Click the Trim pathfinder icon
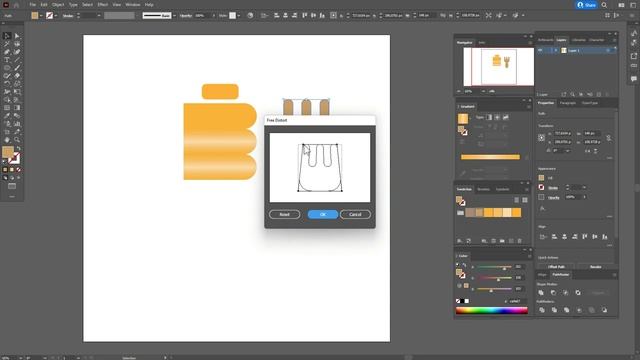The height and width of the screenshot is (360, 640). pos(554,310)
